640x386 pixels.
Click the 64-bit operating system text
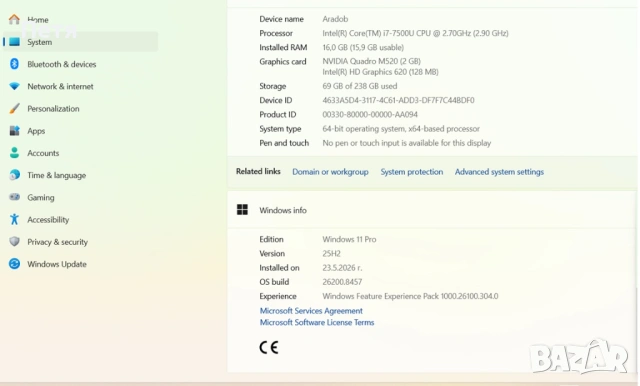pos(401,129)
